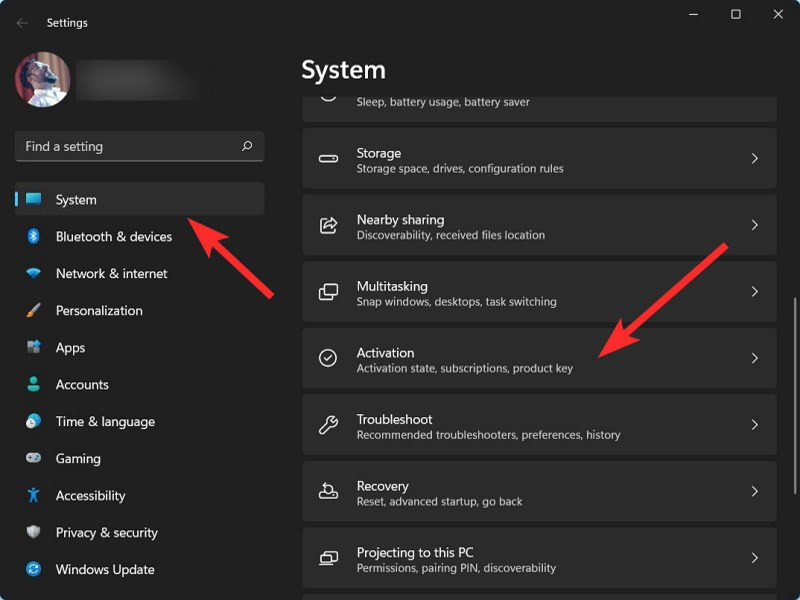
Task: Select the Windows Update icon
Action: pyautogui.click(x=35, y=569)
